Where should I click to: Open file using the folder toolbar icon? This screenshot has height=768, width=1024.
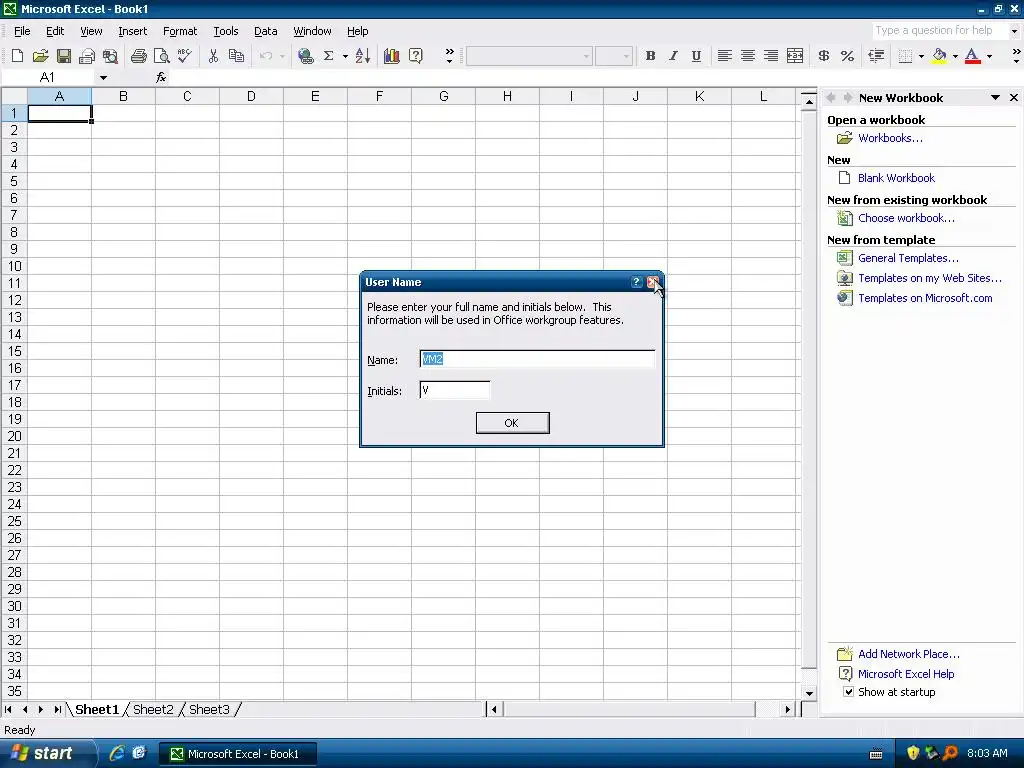point(40,56)
